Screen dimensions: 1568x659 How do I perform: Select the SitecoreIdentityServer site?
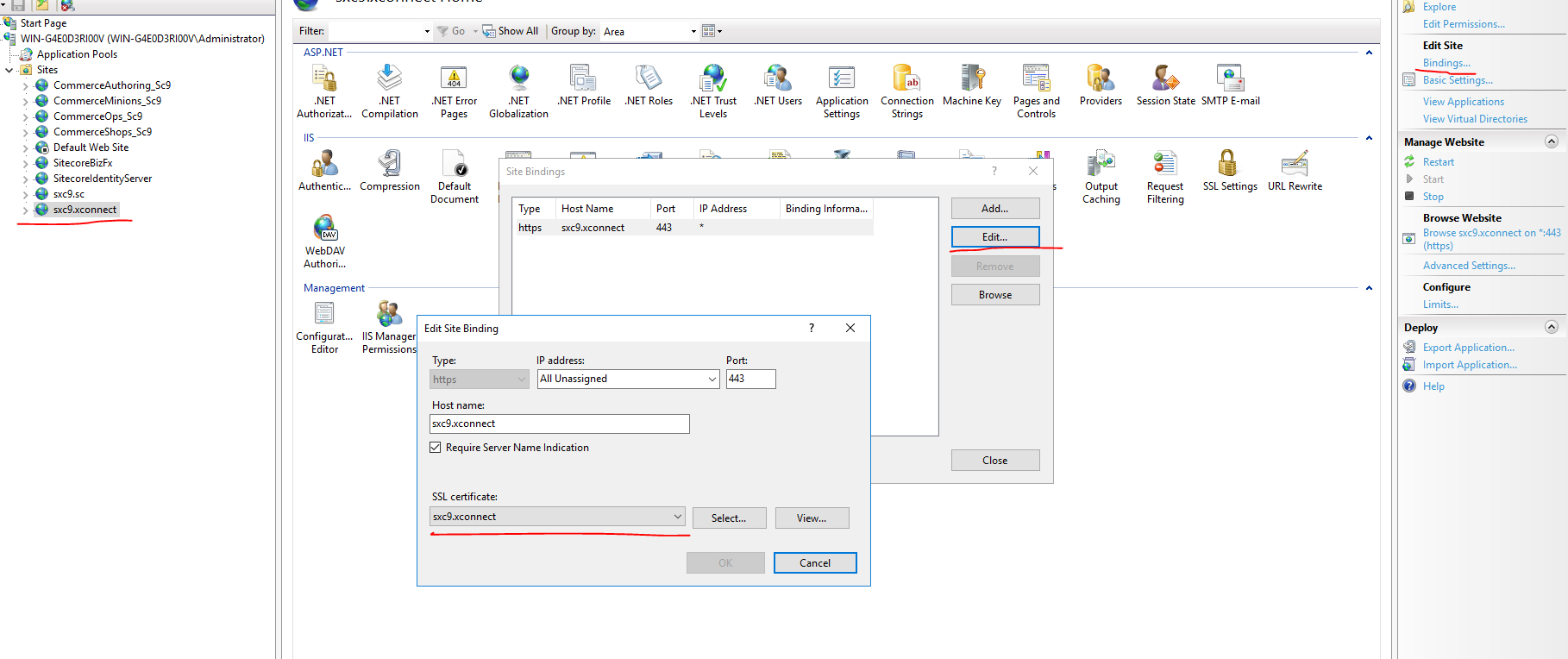click(x=102, y=179)
